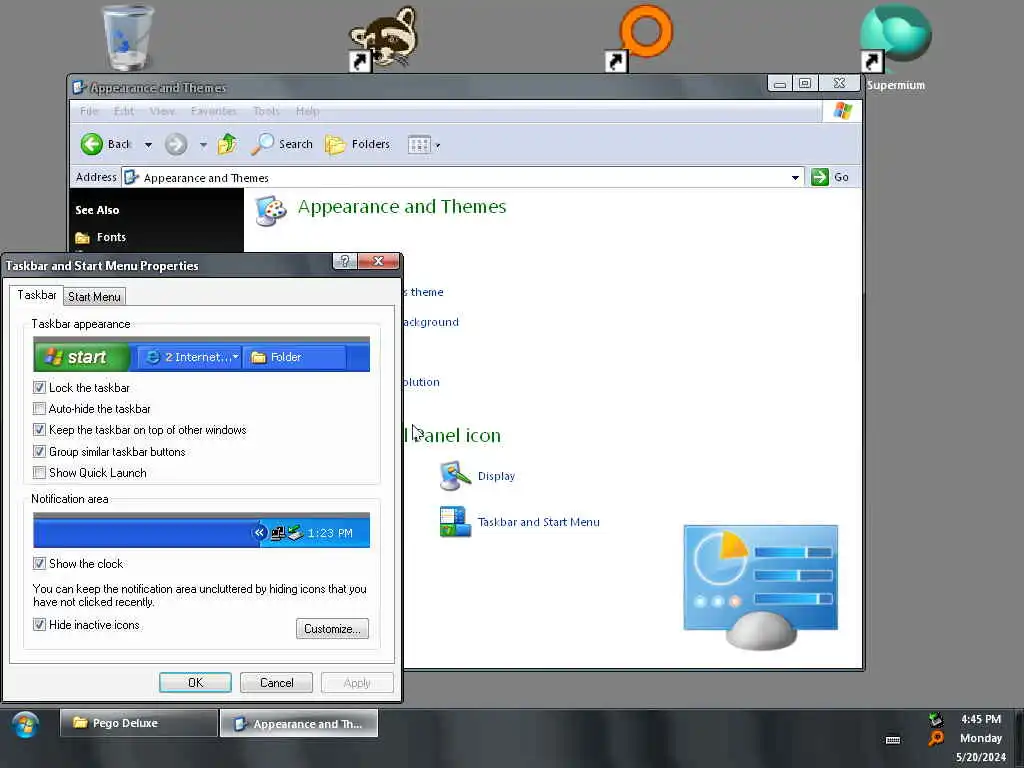The height and width of the screenshot is (768, 1024).
Task: Click the keyboard icon in system tray
Action: 893,740
